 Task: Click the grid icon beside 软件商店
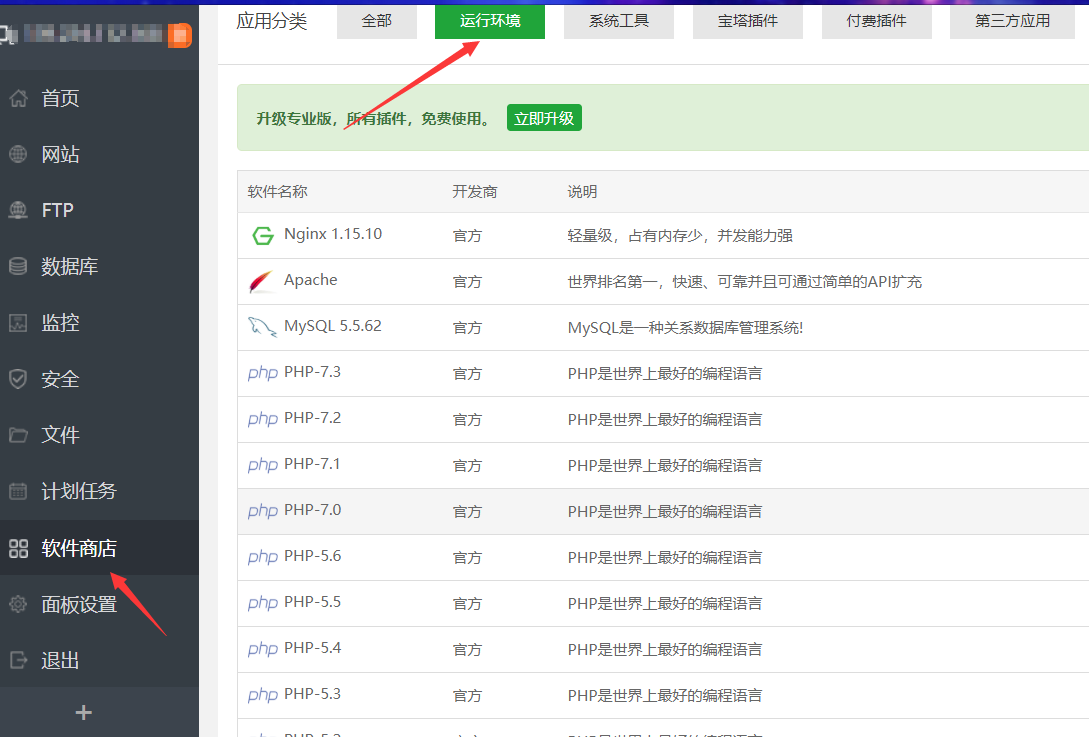pos(19,548)
